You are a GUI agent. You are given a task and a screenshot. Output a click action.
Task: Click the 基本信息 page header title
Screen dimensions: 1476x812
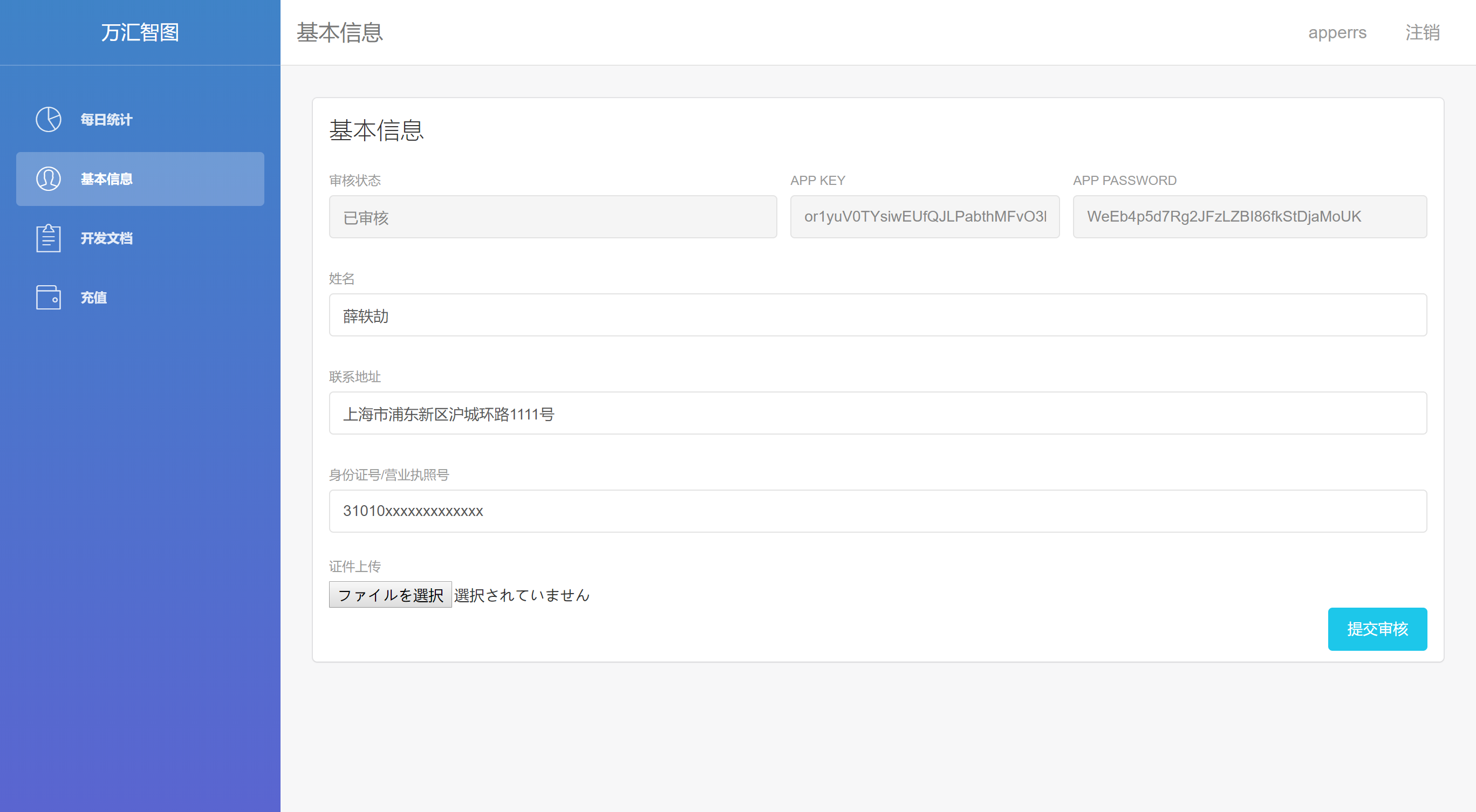(339, 33)
